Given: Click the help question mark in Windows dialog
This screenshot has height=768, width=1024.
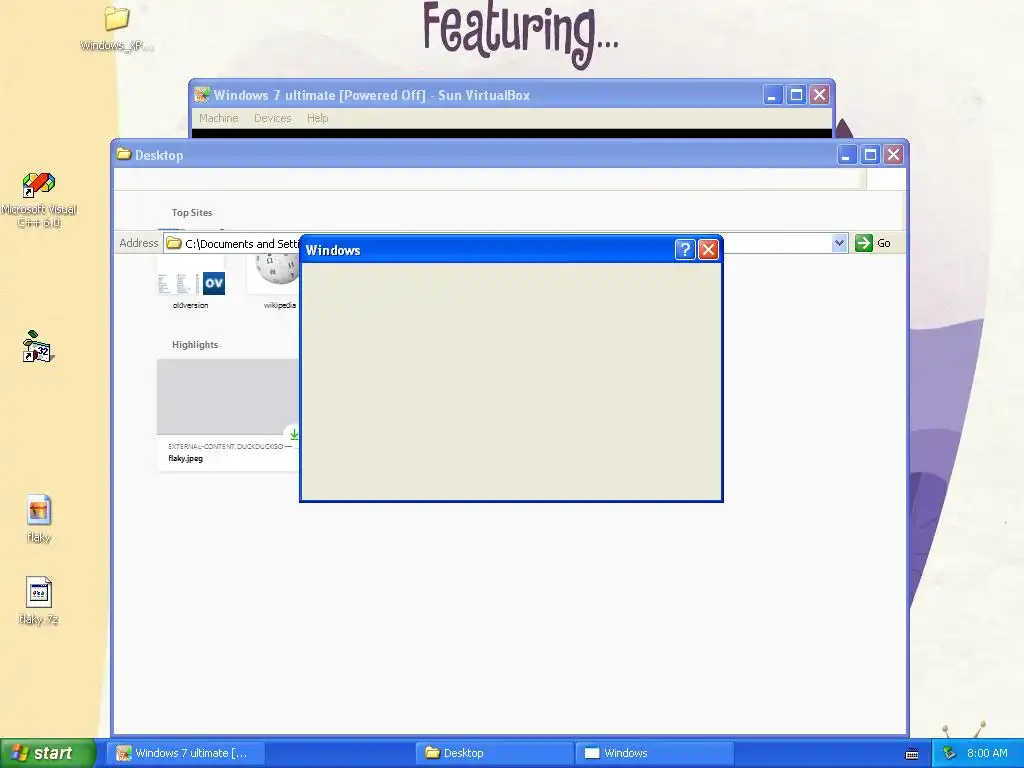Looking at the screenshot, I should point(684,249).
